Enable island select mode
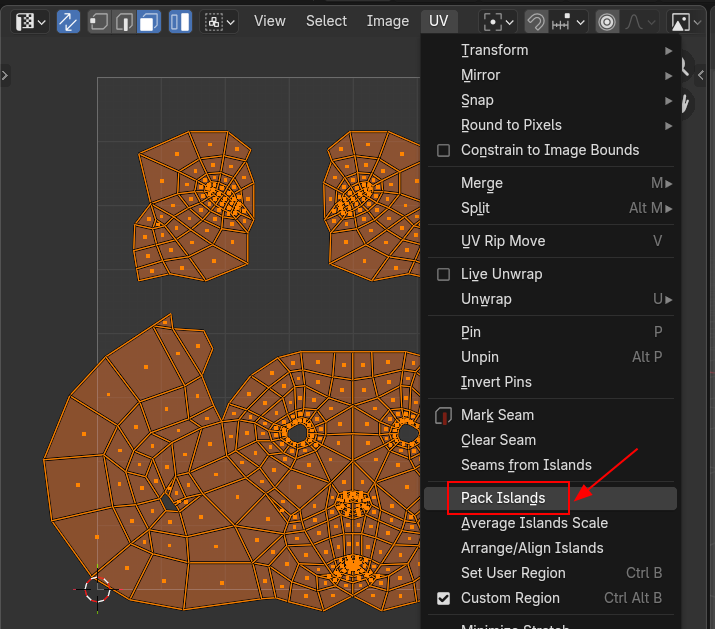This screenshot has width=715, height=629. (180, 21)
